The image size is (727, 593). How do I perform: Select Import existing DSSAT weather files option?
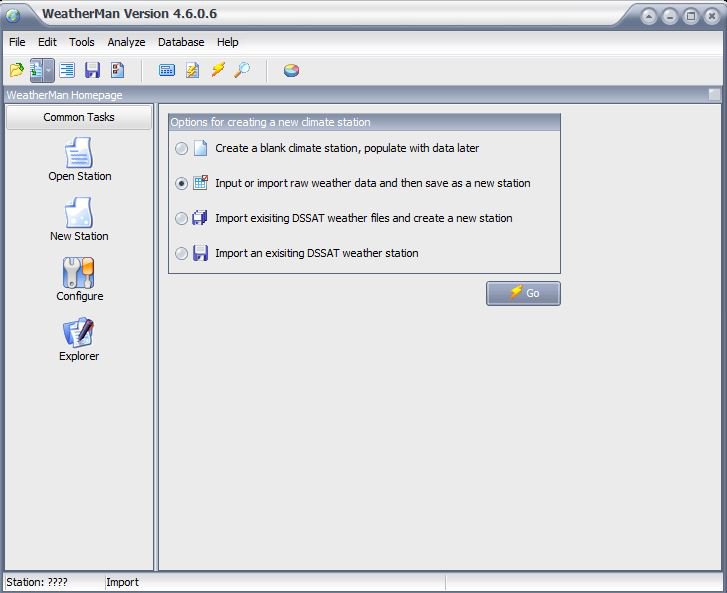point(181,219)
